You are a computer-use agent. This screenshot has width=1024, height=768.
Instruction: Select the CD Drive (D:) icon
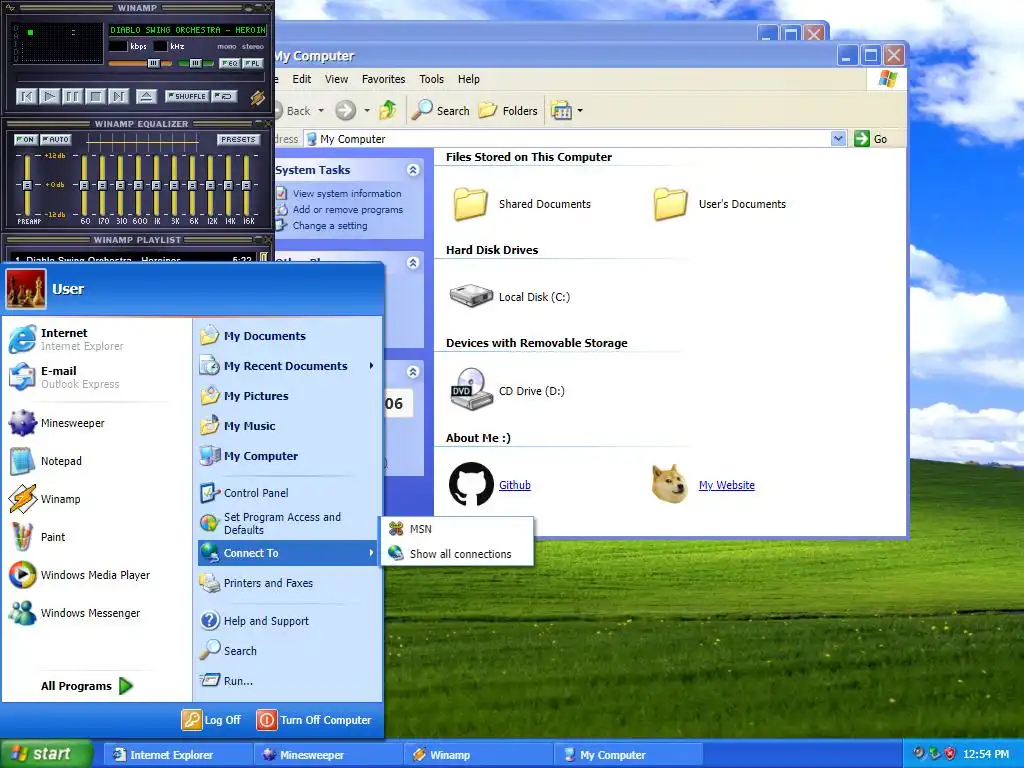pos(471,389)
